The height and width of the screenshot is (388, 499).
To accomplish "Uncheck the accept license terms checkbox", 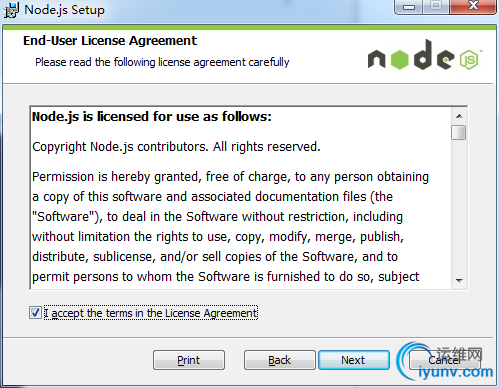I will [x=35, y=313].
